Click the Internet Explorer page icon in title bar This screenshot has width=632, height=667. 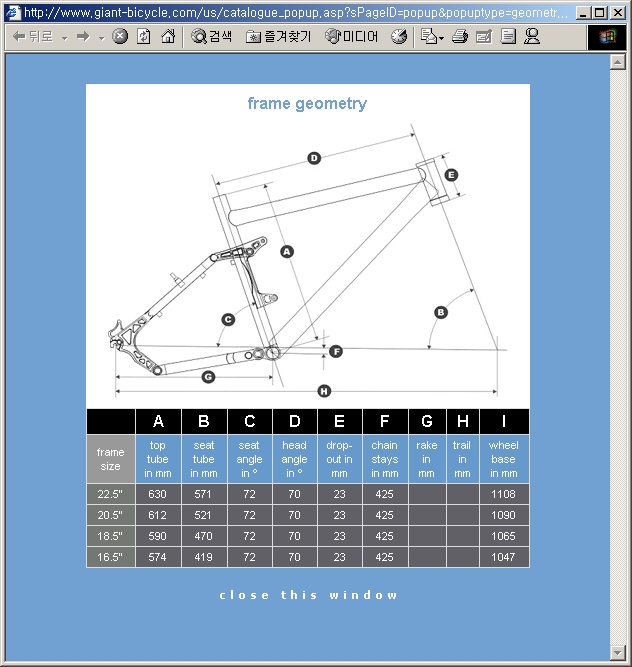pos(14,12)
